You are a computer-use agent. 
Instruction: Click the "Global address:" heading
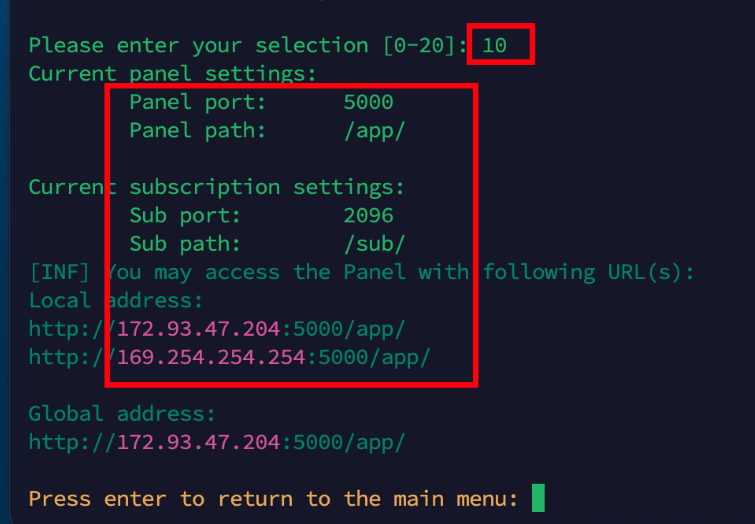[x=122, y=413]
